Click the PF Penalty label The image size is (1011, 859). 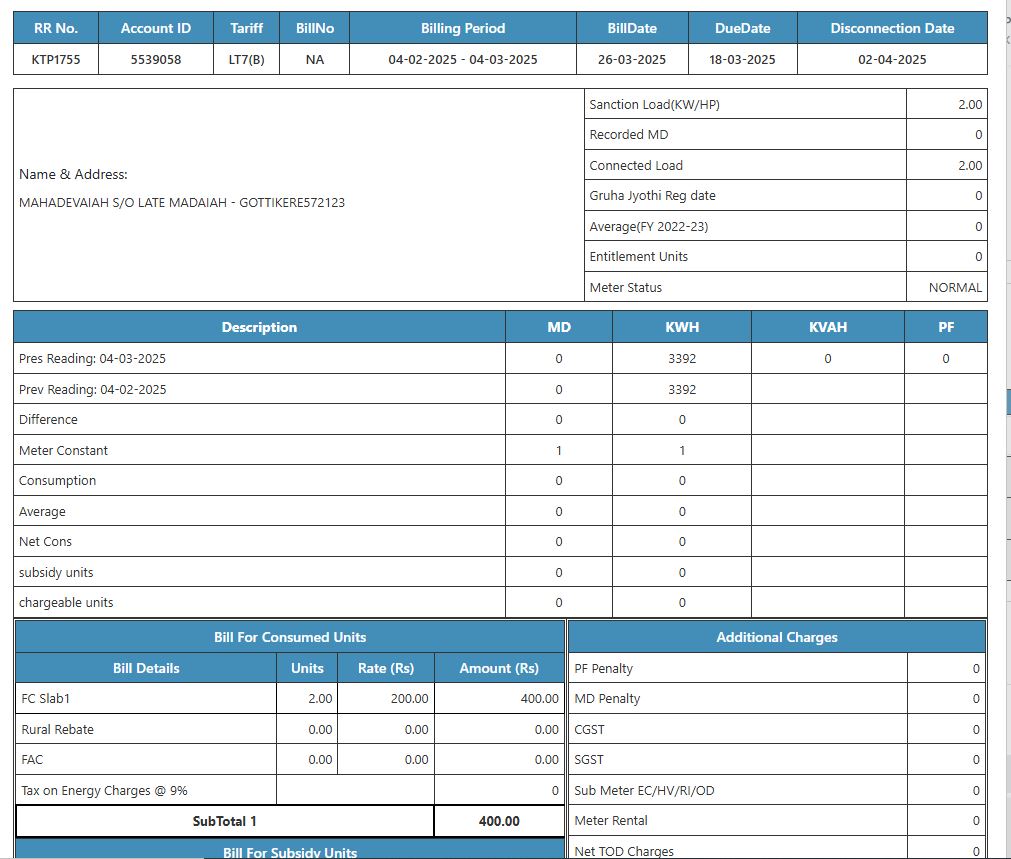tap(604, 669)
